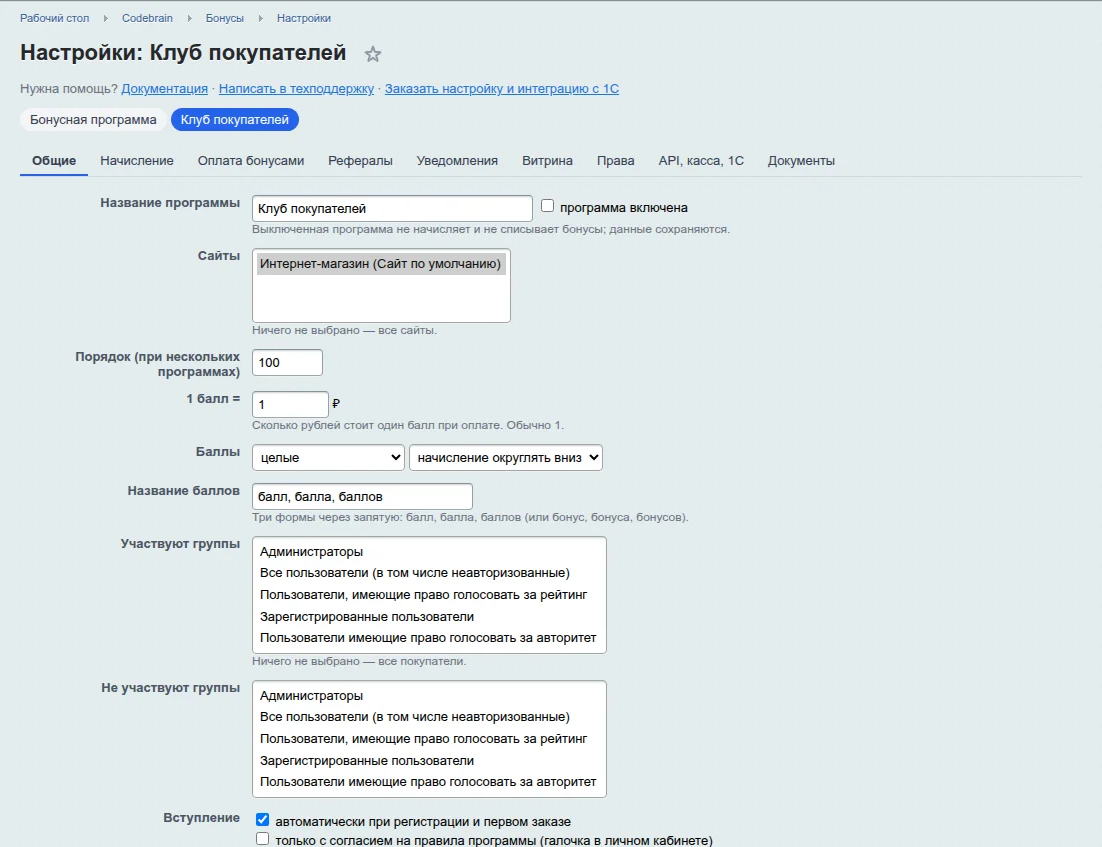
Task: Open the Документация link
Action: (x=164, y=89)
